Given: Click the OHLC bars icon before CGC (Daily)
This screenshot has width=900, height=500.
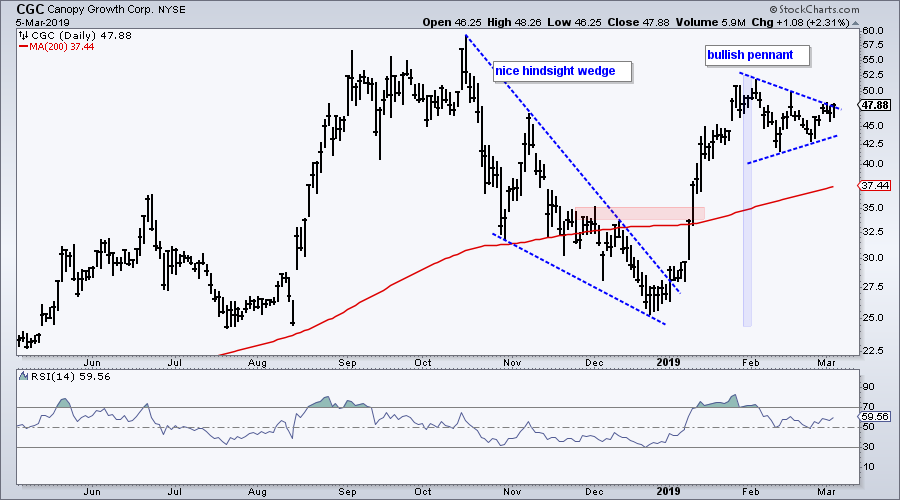Looking at the screenshot, I should tap(24, 36).
